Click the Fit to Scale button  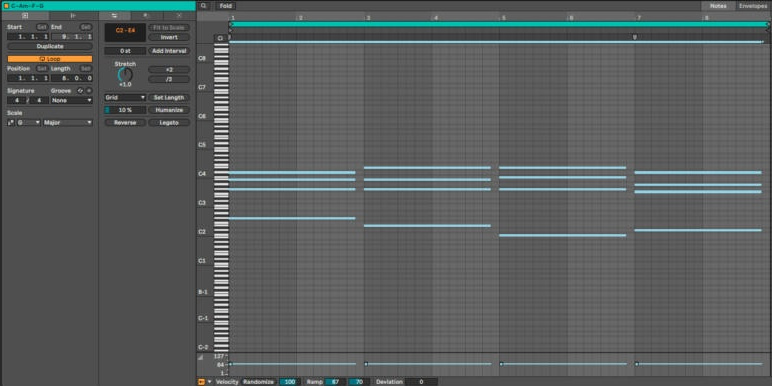coord(169,28)
